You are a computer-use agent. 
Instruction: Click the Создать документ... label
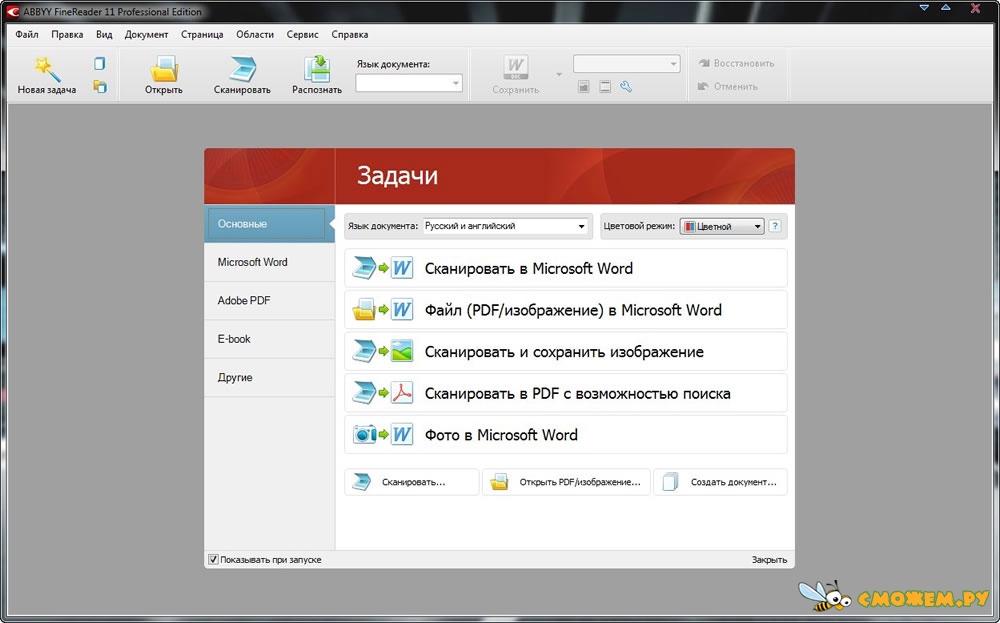(733, 482)
